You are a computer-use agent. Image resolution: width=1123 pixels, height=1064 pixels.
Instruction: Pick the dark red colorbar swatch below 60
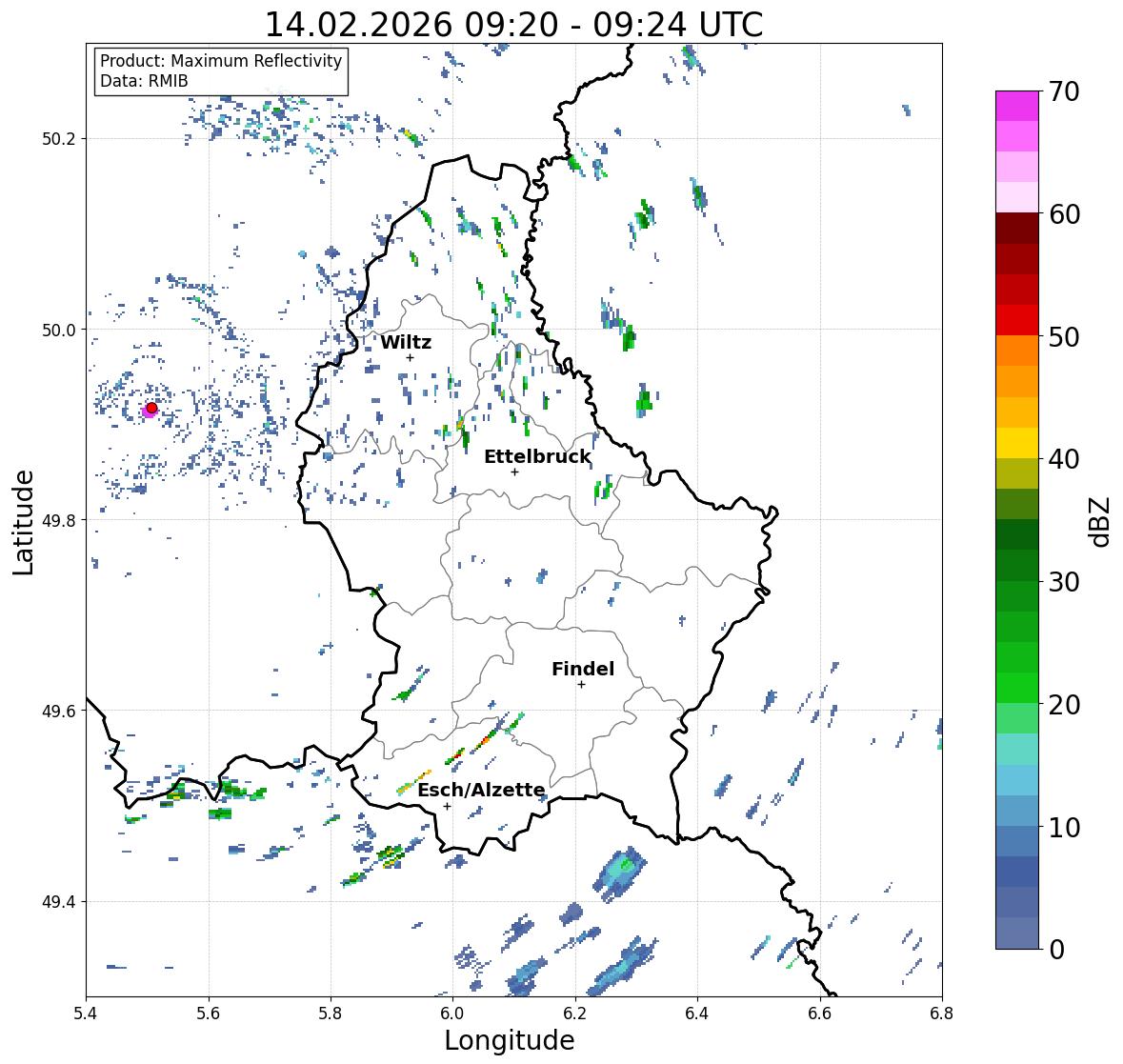point(1017,229)
